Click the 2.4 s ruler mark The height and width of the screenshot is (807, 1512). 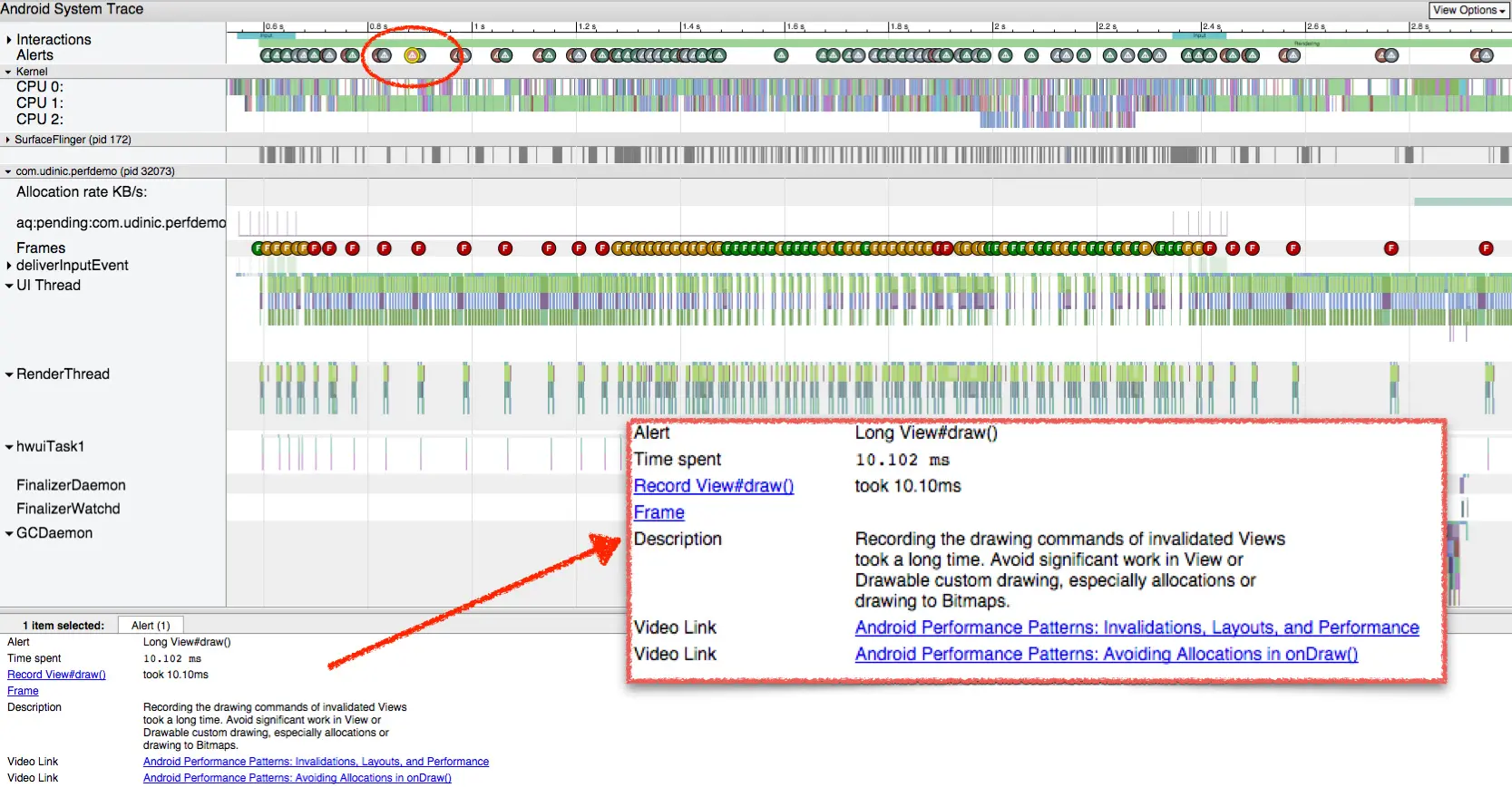pos(1212,26)
